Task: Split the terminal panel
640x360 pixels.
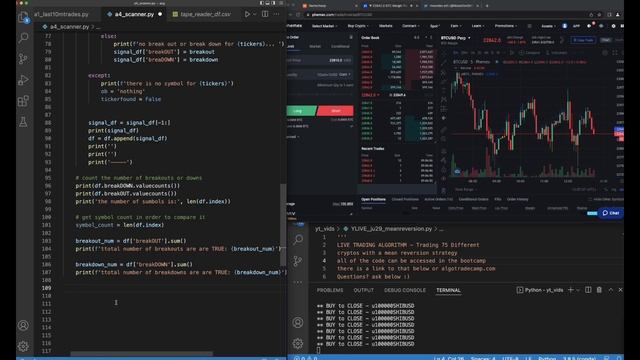Action: tap(588, 290)
